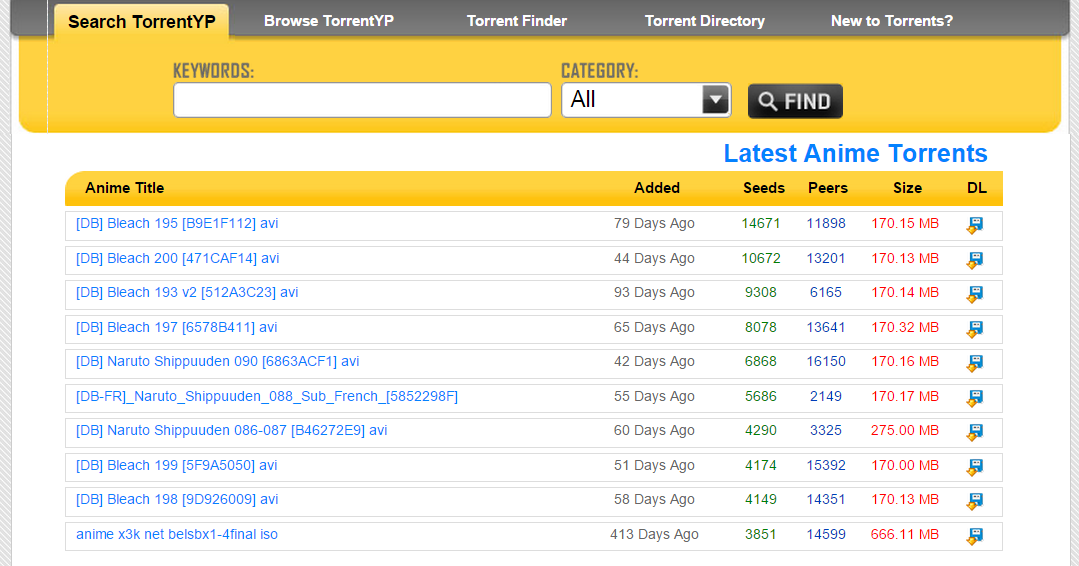Click download icon for Bleach 199 row

pyautogui.click(x=975, y=466)
